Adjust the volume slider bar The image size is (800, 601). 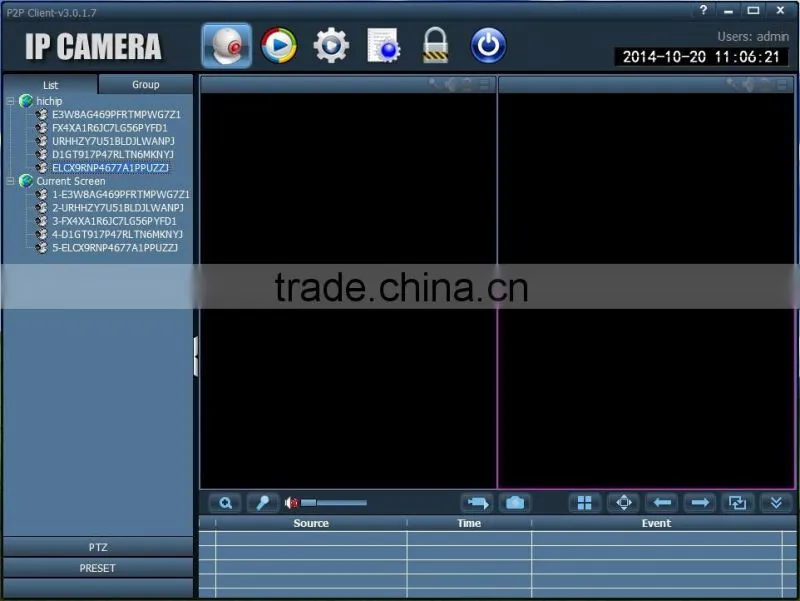pyautogui.click(x=334, y=503)
